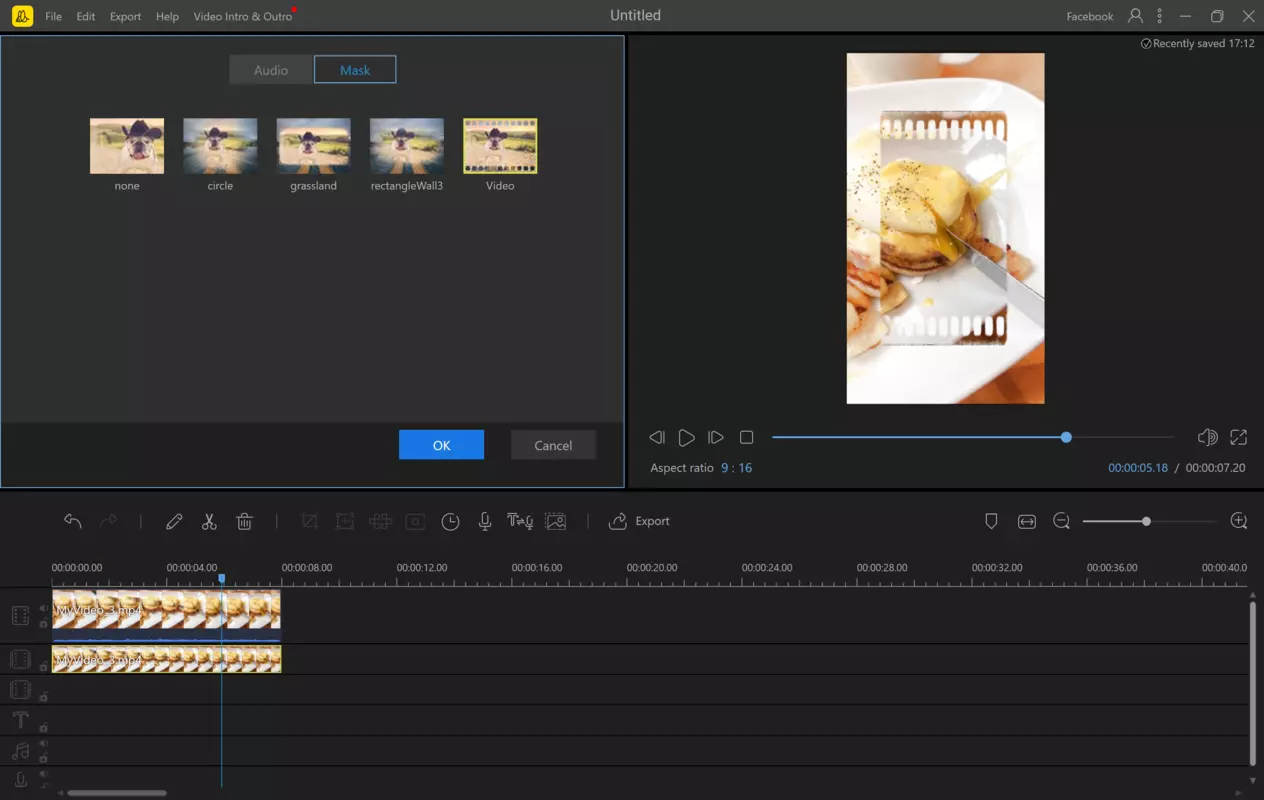Open the user account icon

tap(1135, 16)
